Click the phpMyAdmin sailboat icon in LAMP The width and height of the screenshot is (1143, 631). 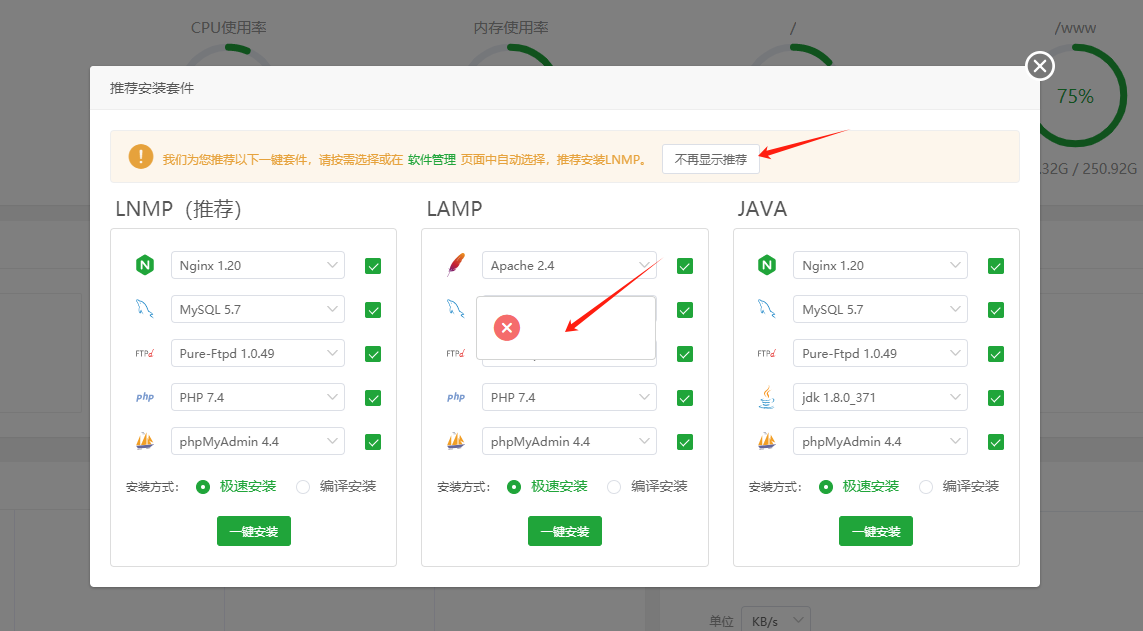456,441
